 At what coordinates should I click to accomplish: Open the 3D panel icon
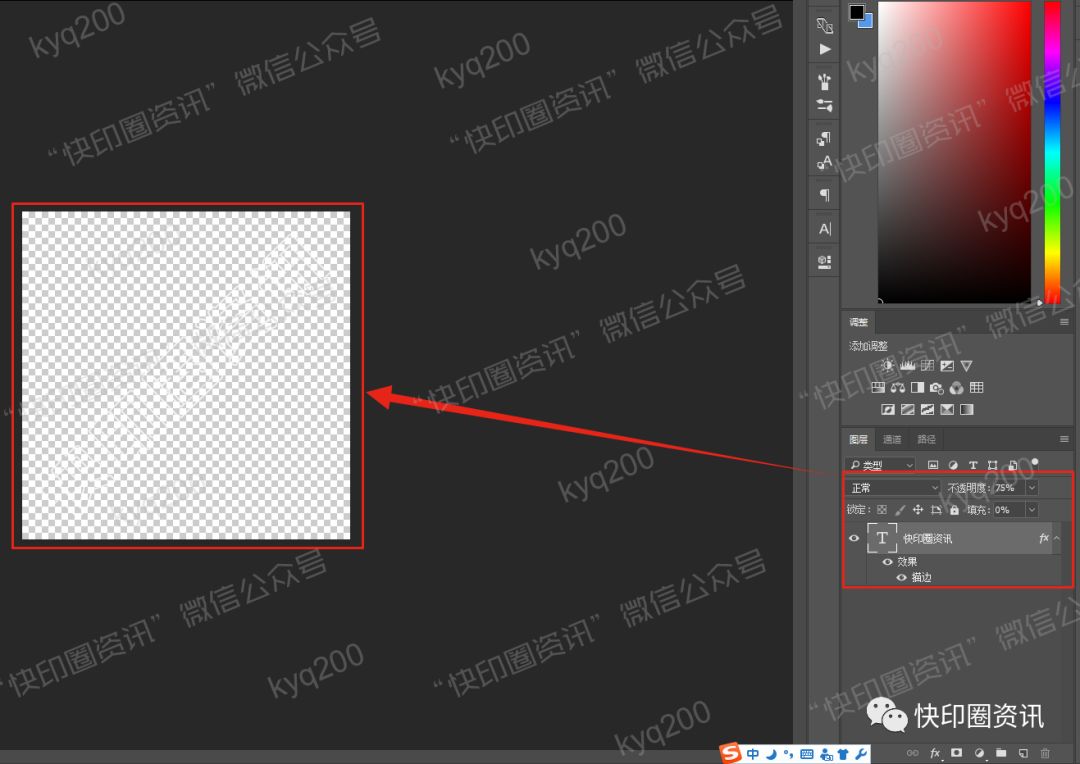(x=824, y=262)
